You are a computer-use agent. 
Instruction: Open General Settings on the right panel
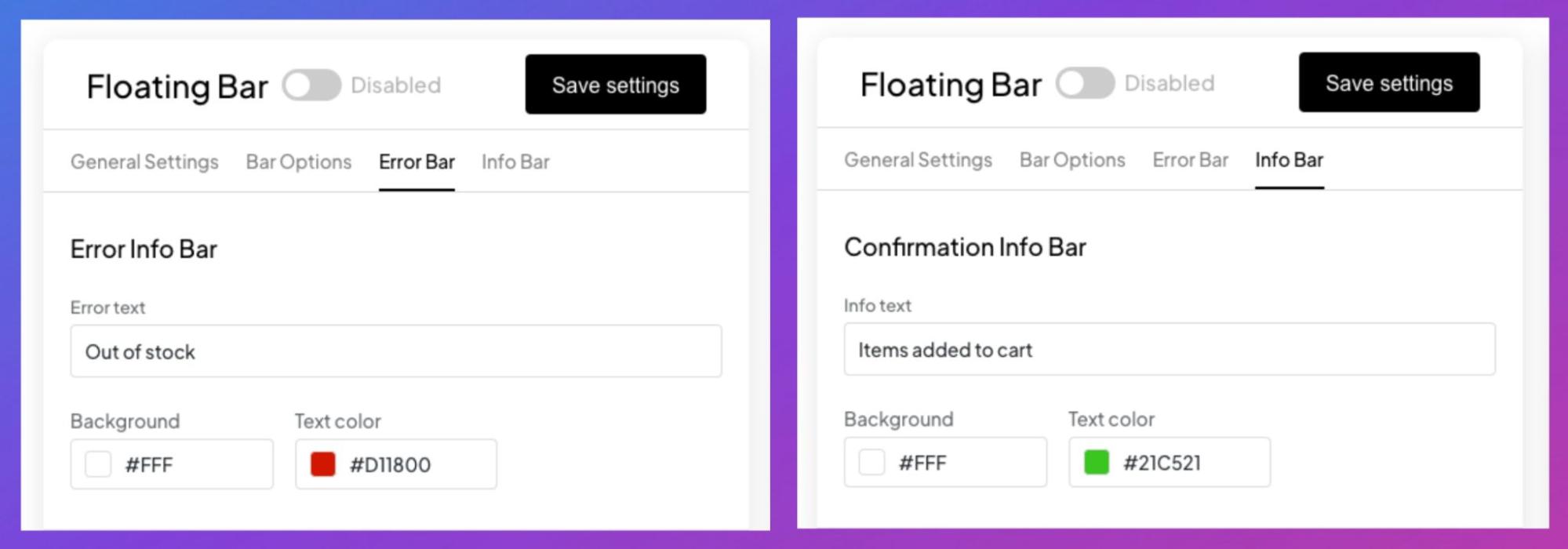coord(919,160)
